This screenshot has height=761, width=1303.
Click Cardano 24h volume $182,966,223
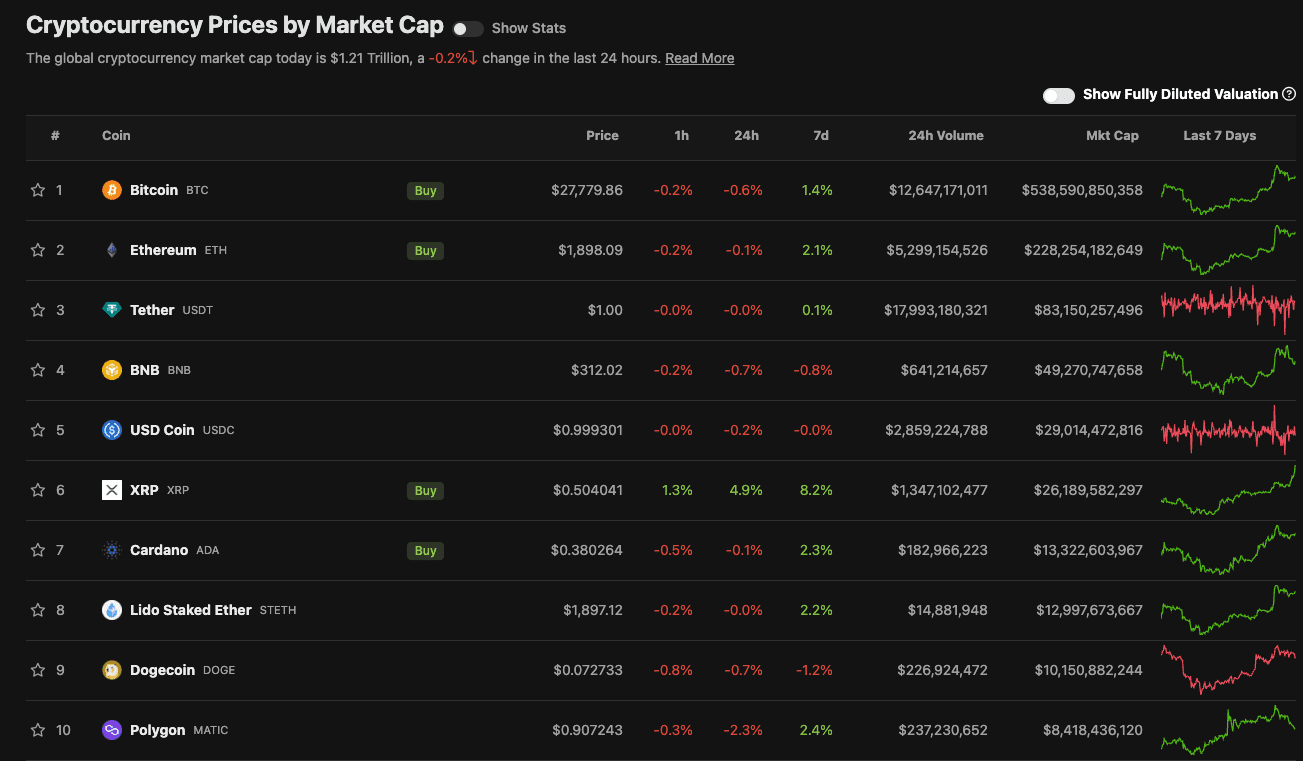click(x=943, y=550)
